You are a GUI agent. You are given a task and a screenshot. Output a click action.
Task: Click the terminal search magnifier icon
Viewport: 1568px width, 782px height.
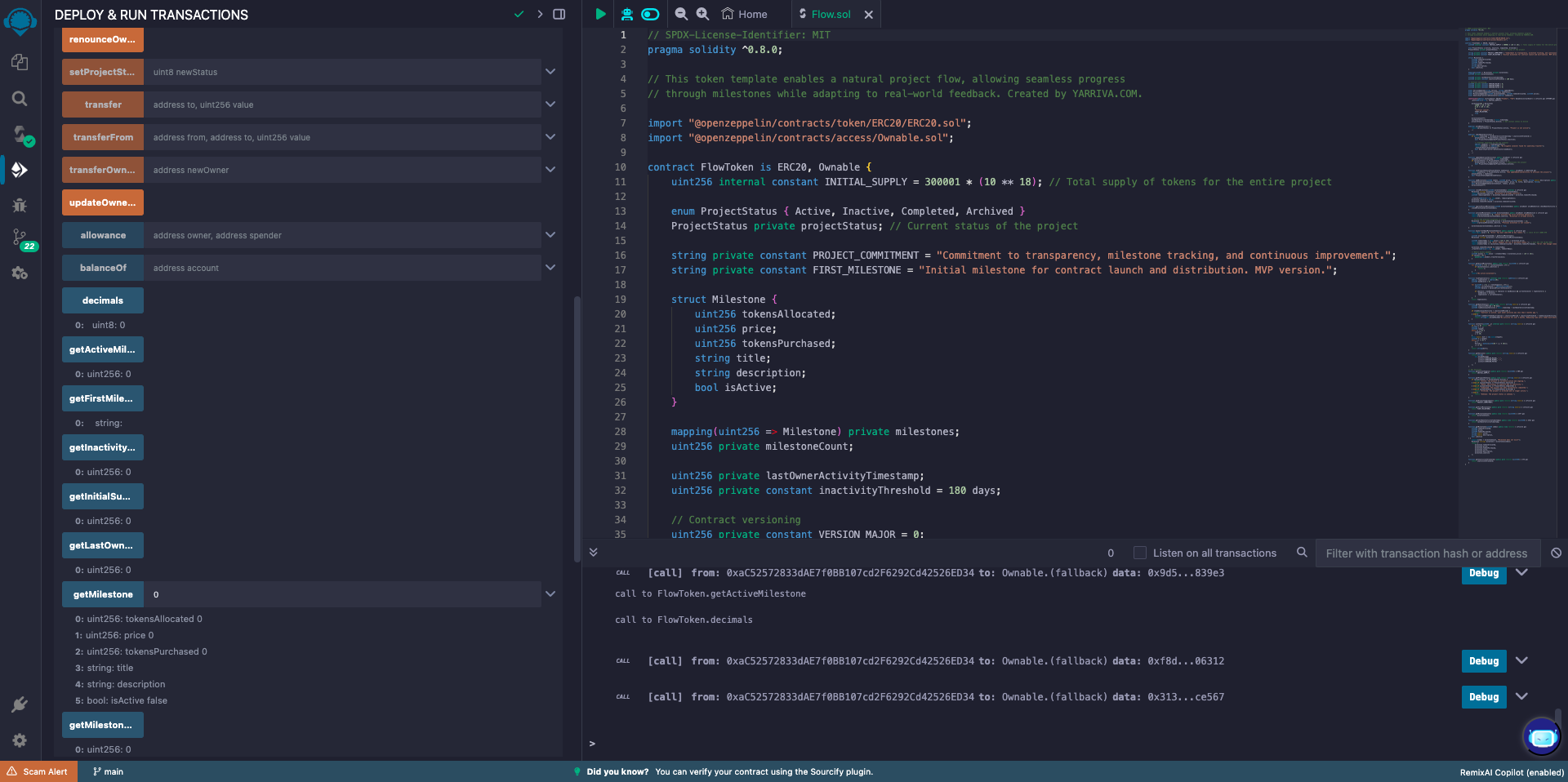[x=1302, y=553]
